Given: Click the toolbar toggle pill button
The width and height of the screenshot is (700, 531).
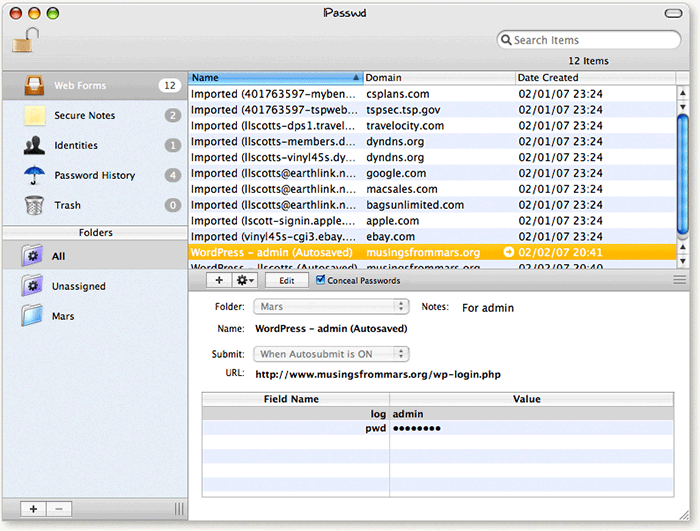Looking at the screenshot, I should (x=673, y=13).
